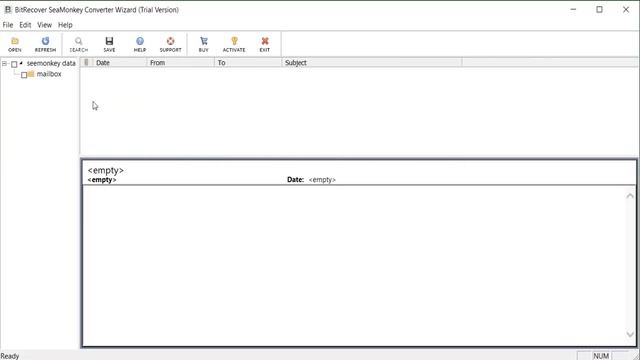Click the Buy cart icon
Viewport: 640px width, 360px height.
[203, 44]
